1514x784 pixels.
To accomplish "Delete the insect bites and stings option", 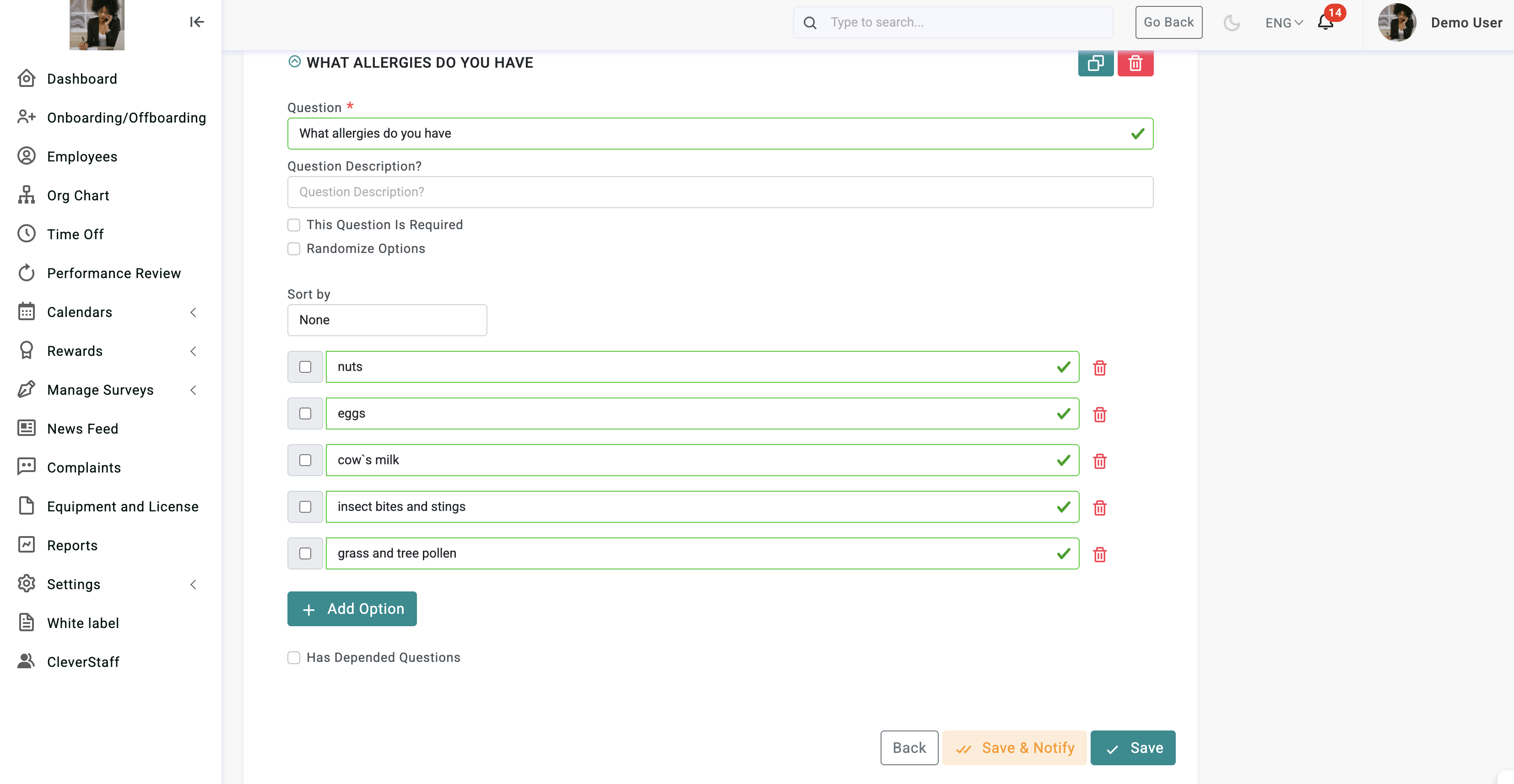I will pyautogui.click(x=1099, y=507).
